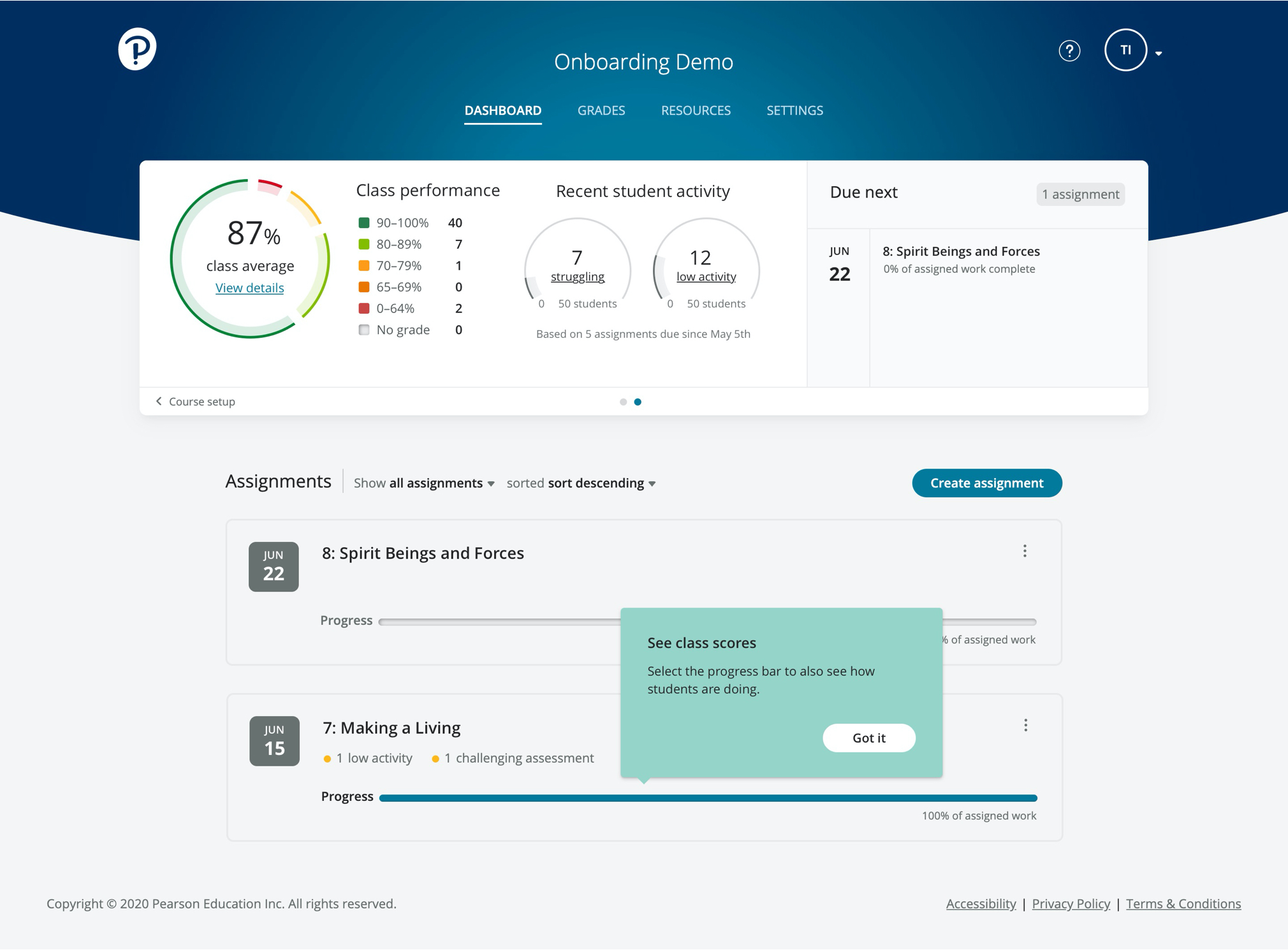Image resolution: width=1288 pixels, height=950 pixels.
Task: Click the Course setup back chevron
Action: point(159,401)
